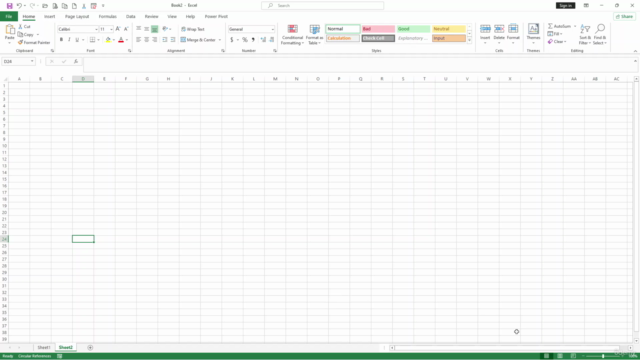Adjust the zoom slider in status bar
The image size is (640, 360).
coord(603,356)
